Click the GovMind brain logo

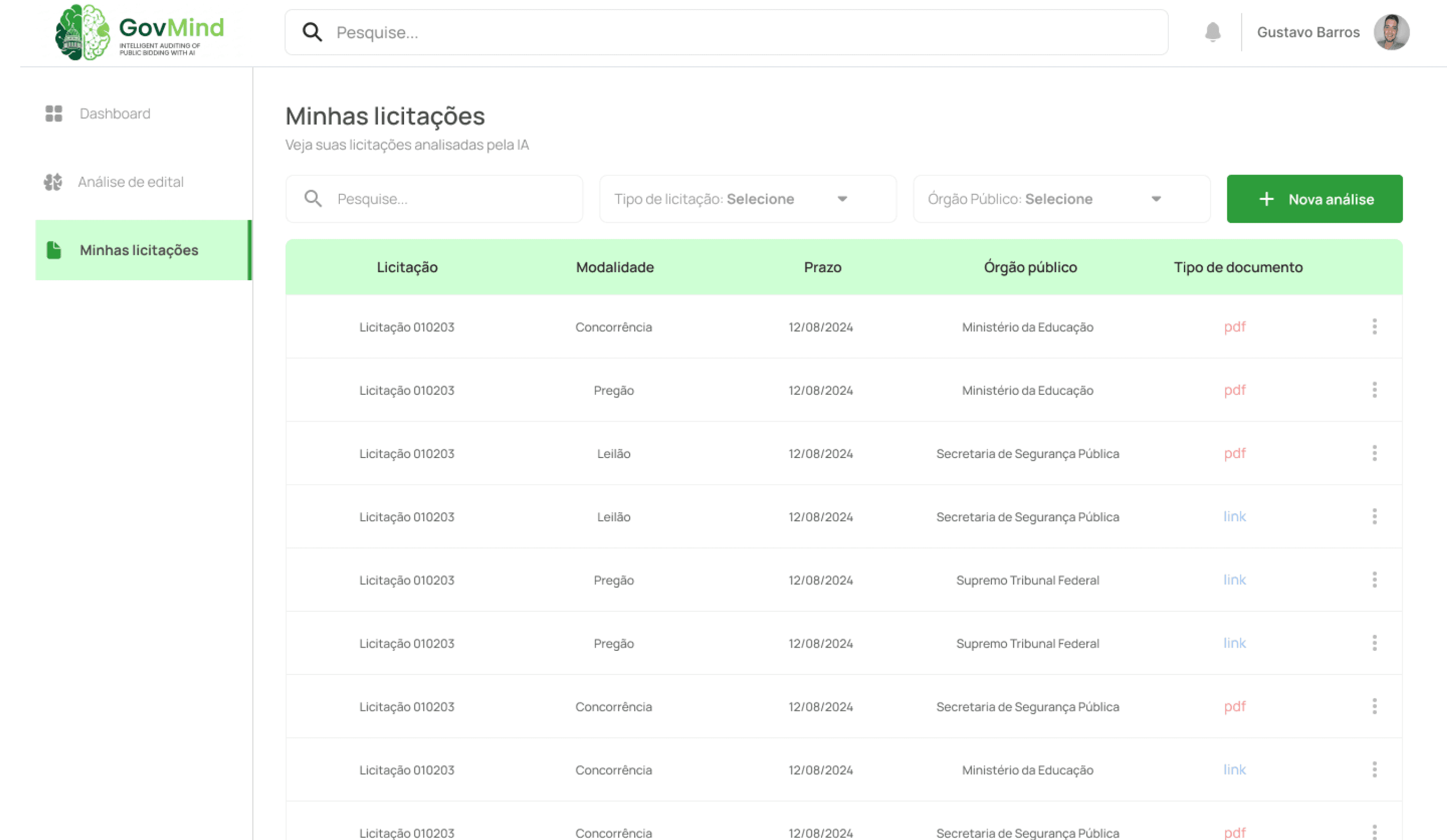[x=83, y=32]
